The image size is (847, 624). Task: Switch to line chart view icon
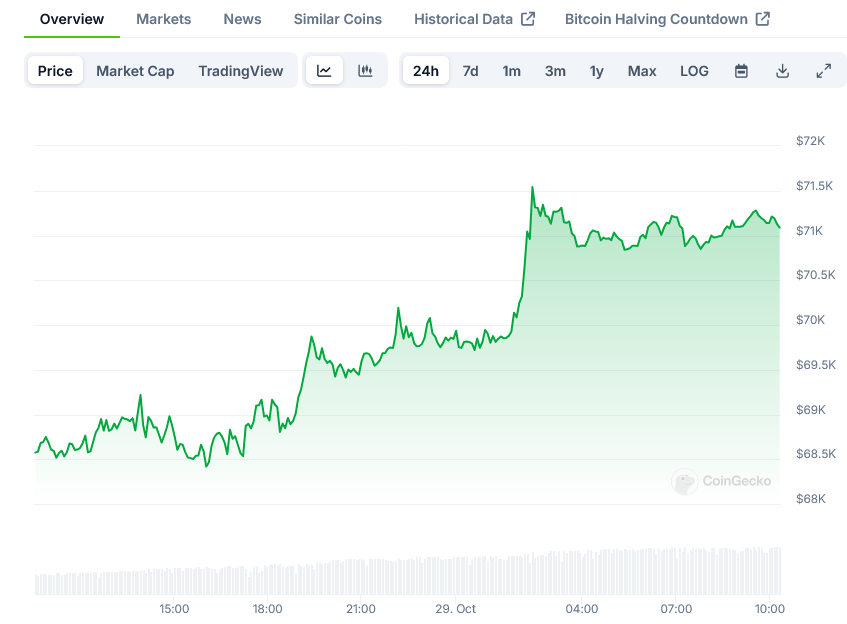324,71
